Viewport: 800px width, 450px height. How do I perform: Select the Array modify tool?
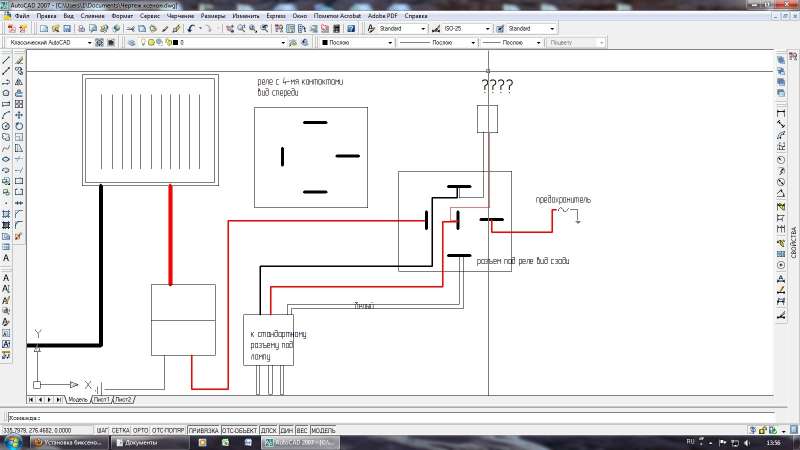coord(19,104)
